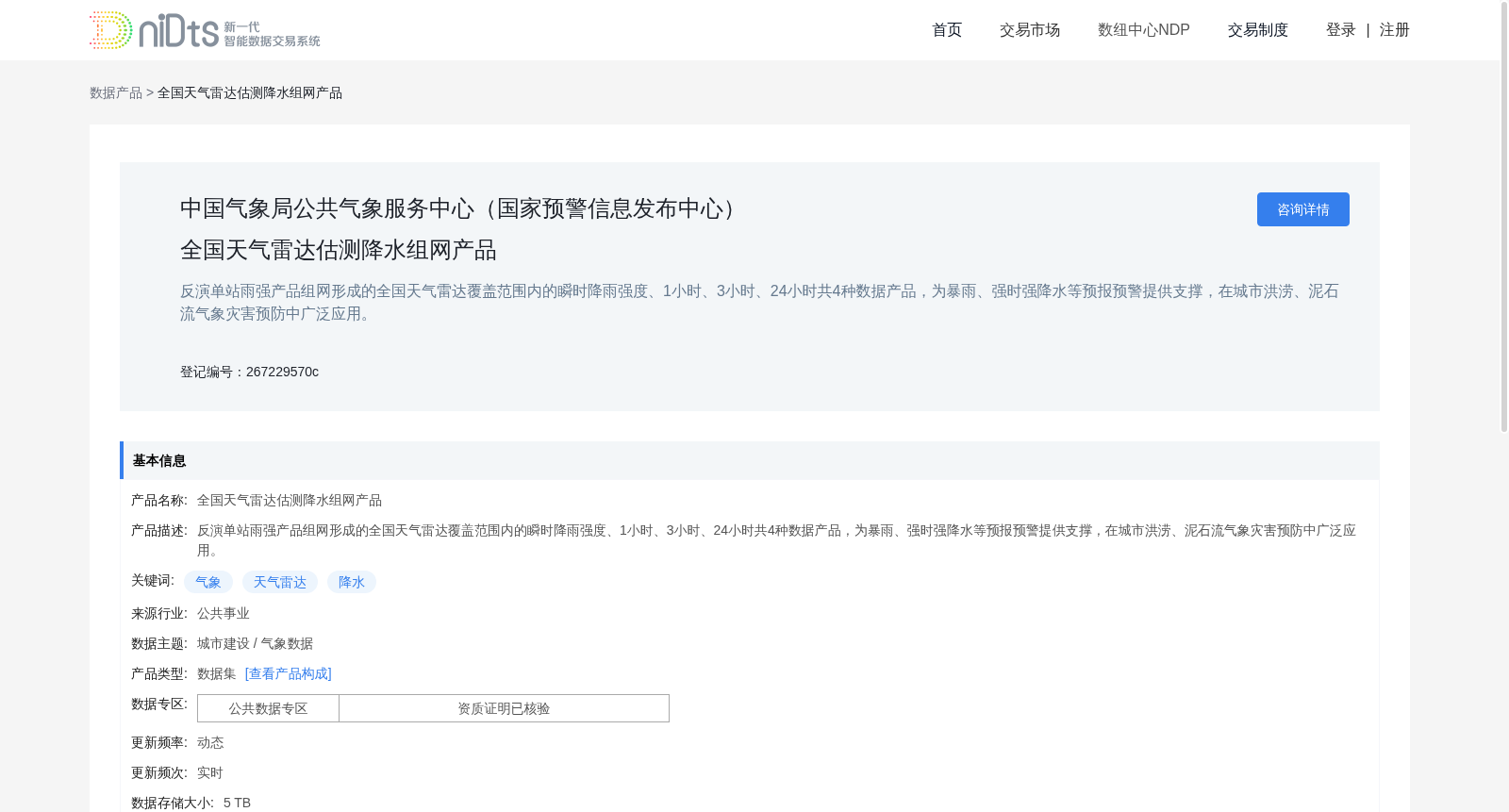Click the 城市建设 / 气象数据 value

[x=255, y=643]
